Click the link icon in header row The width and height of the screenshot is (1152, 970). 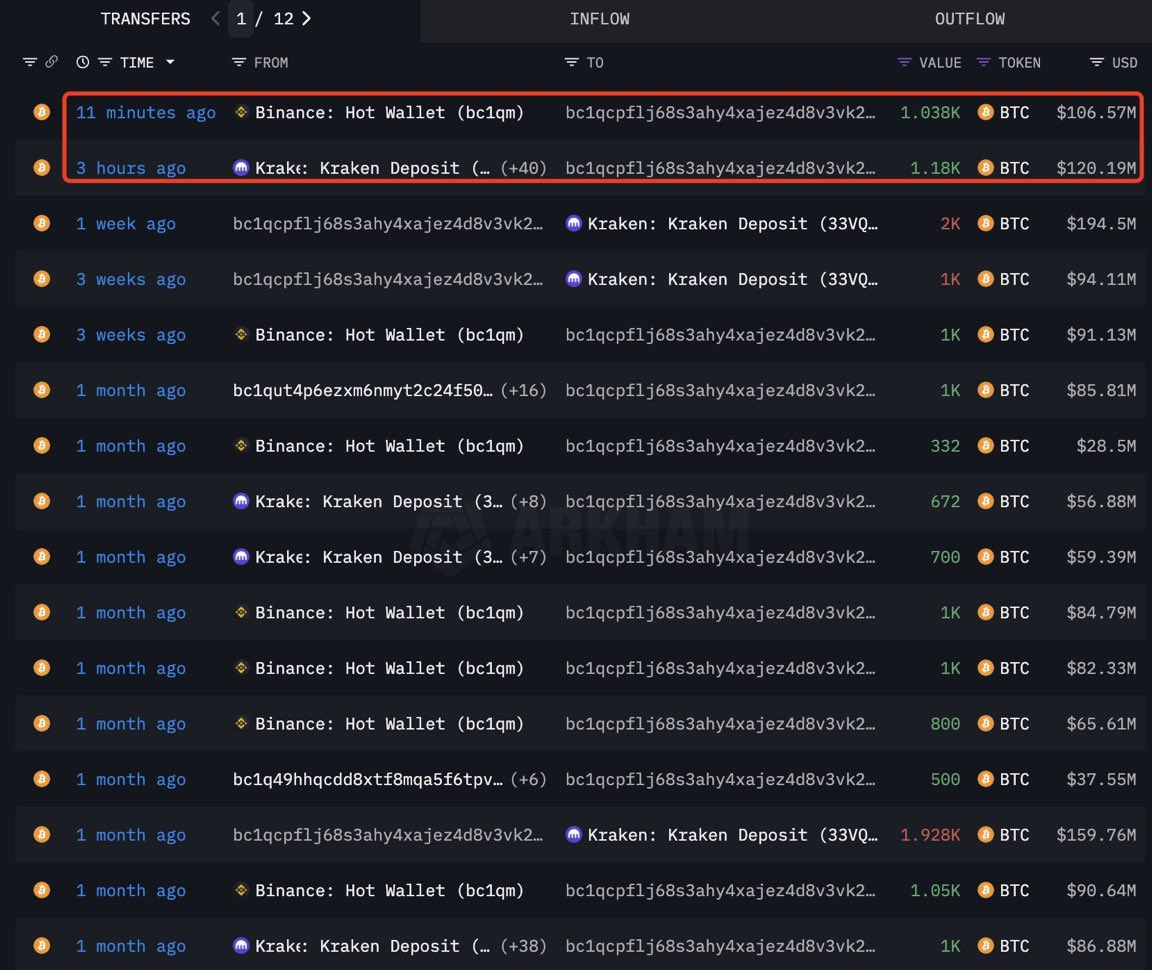pos(51,62)
